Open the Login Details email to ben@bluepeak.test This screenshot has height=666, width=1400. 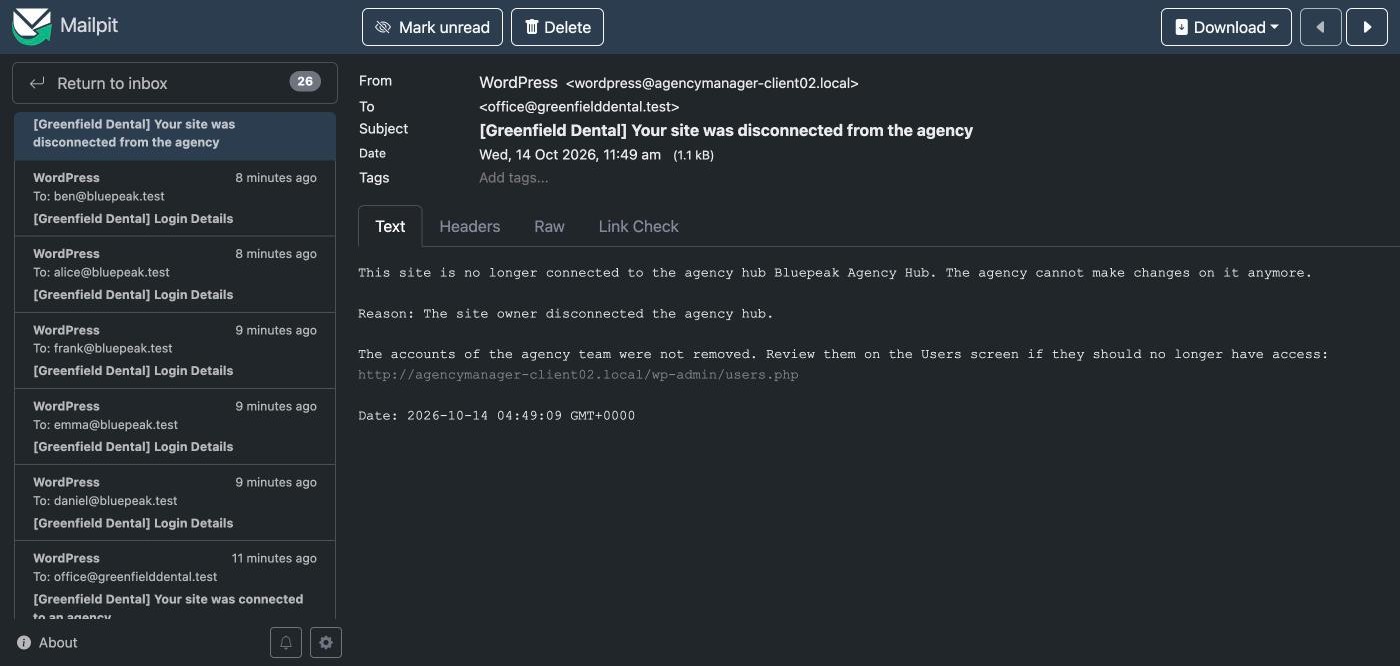(175, 198)
